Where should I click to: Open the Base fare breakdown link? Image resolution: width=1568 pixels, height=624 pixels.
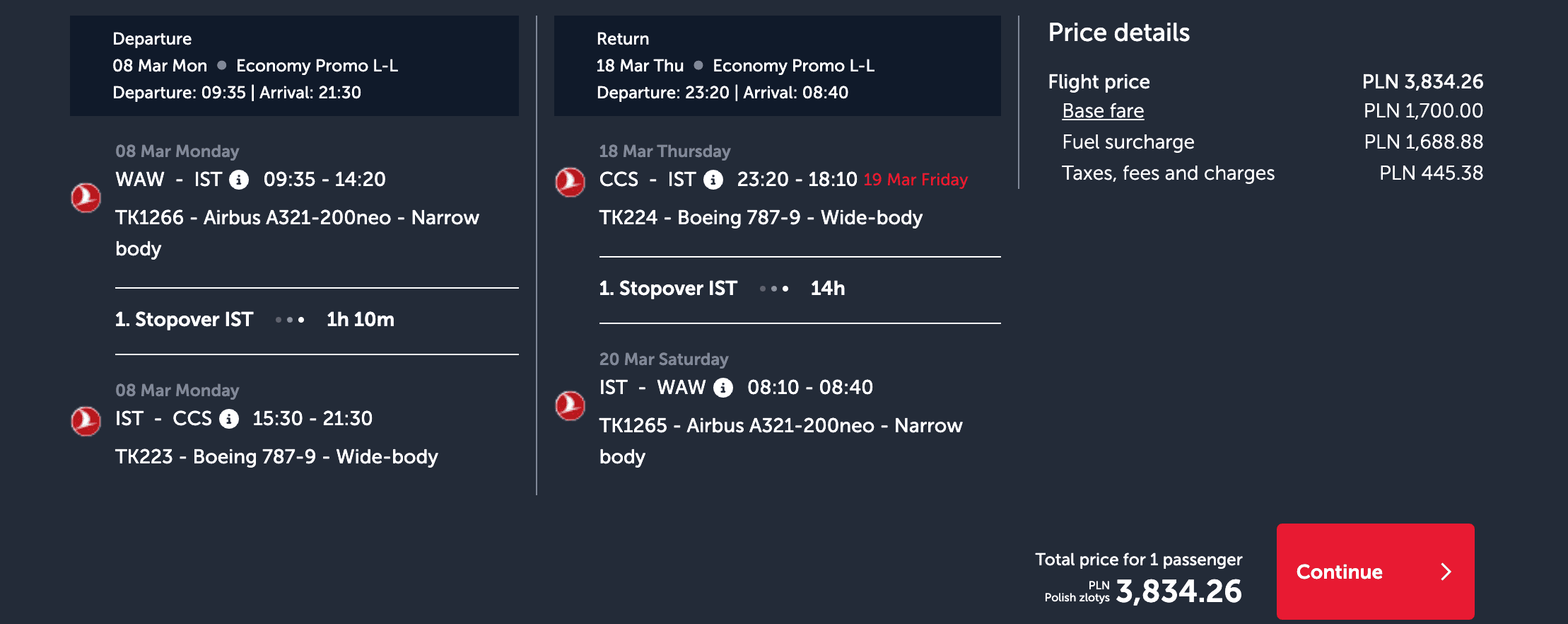[x=1103, y=111]
